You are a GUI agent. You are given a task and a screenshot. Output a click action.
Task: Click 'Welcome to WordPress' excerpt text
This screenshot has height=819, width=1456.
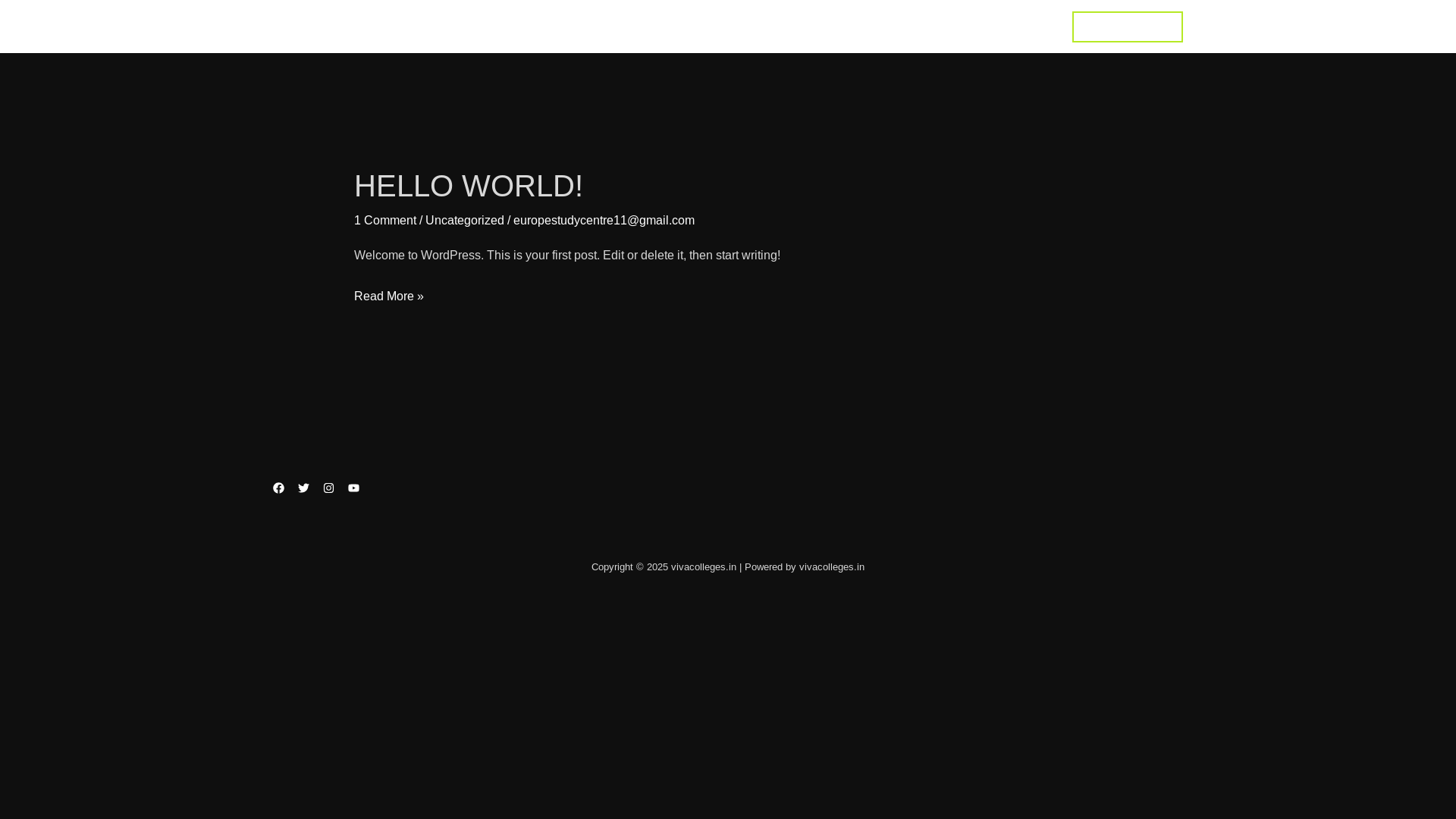tap(567, 255)
